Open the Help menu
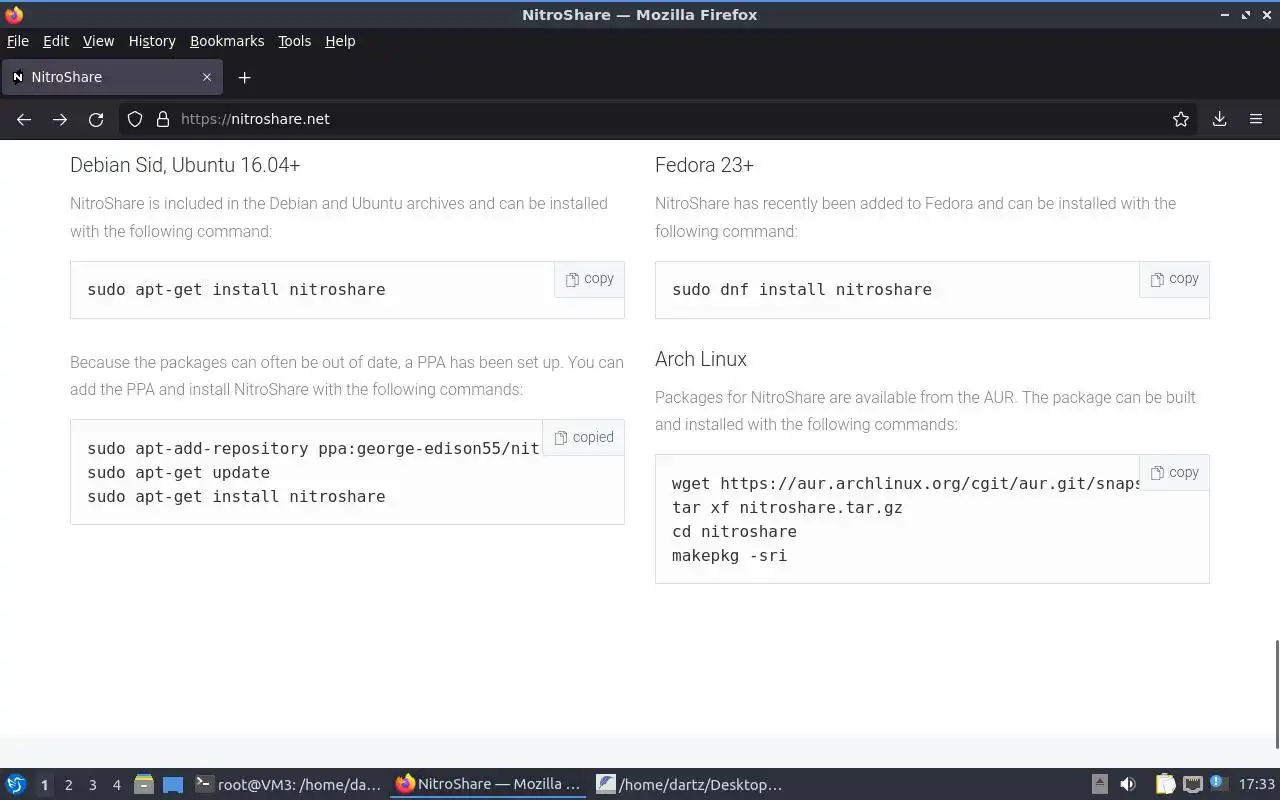 (340, 41)
